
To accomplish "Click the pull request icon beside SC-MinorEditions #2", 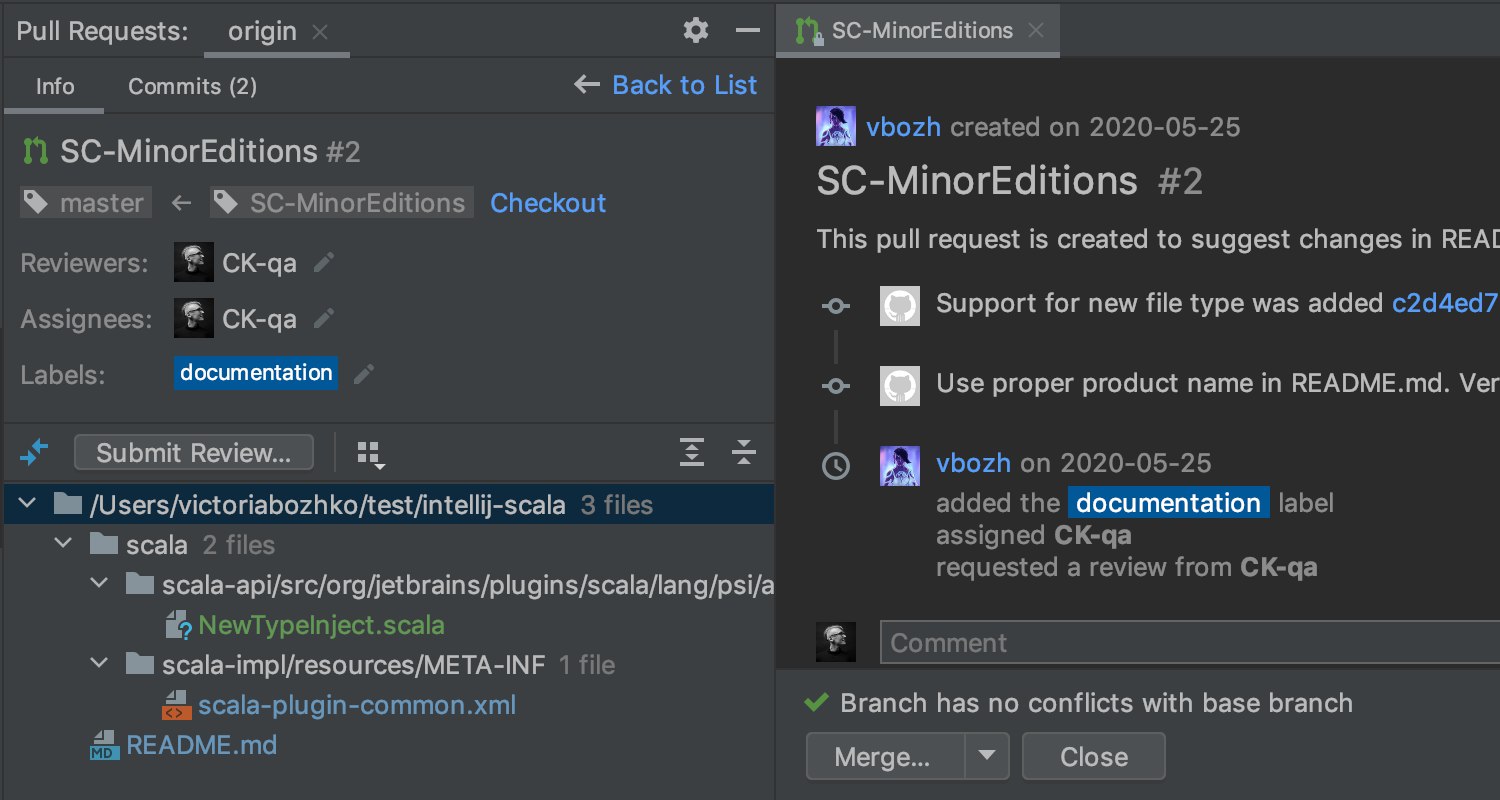I will pos(35,152).
